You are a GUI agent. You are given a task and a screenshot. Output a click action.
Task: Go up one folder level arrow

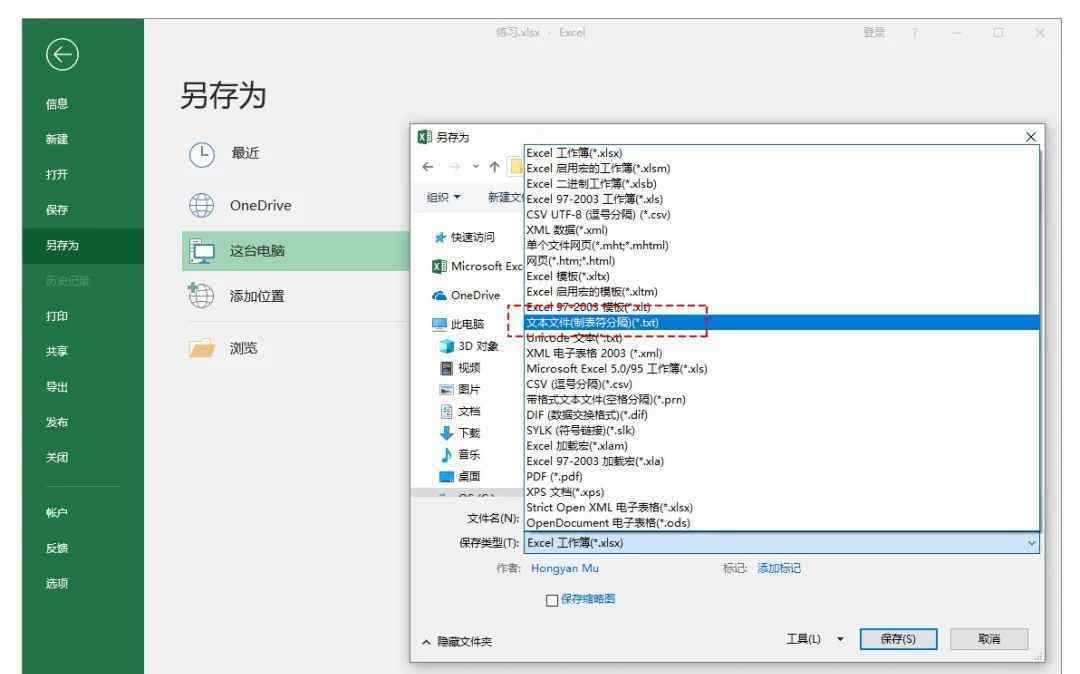pos(494,167)
